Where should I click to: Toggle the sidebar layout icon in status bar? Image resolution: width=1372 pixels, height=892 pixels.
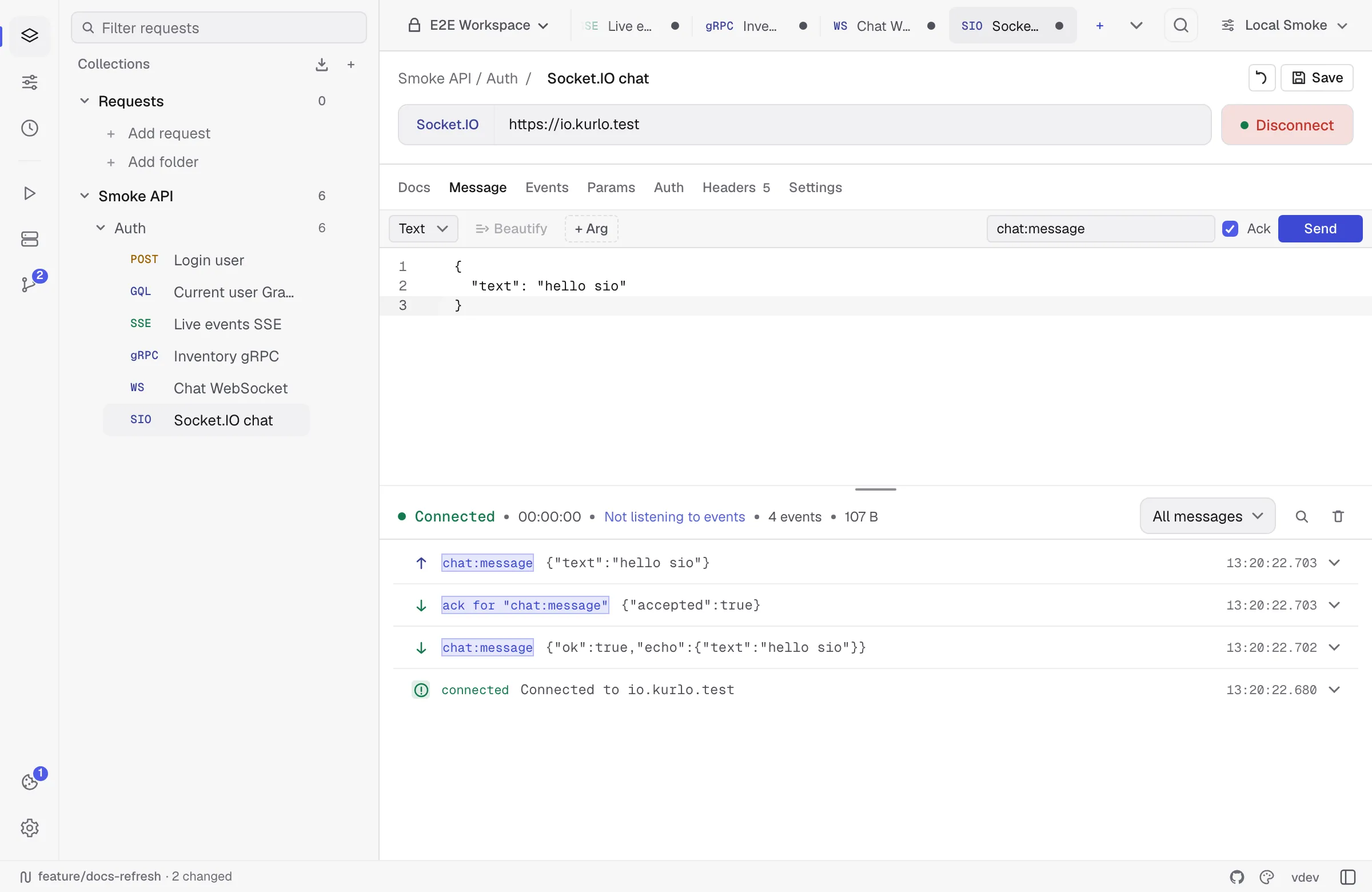[x=1348, y=877]
